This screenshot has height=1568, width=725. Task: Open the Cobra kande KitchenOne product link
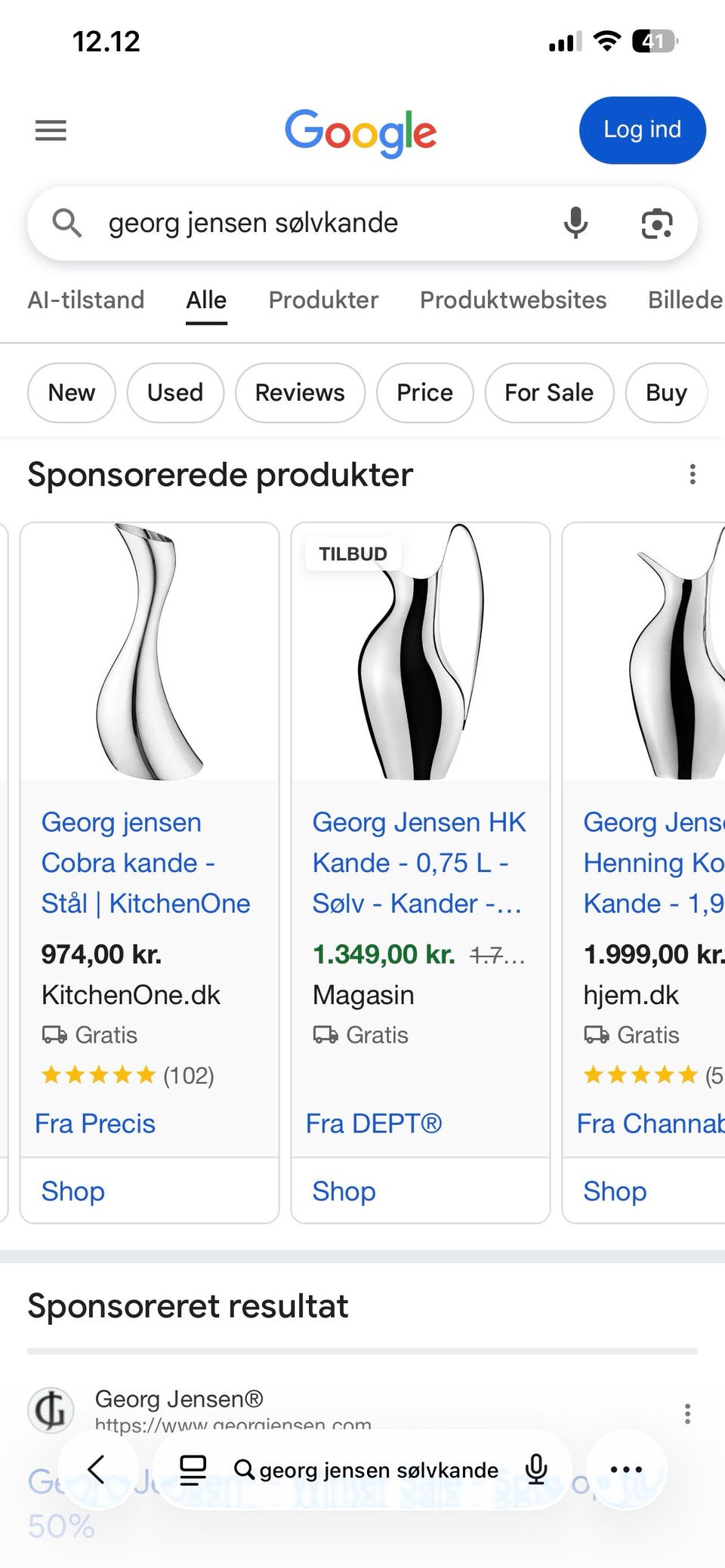[x=146, y=863]
